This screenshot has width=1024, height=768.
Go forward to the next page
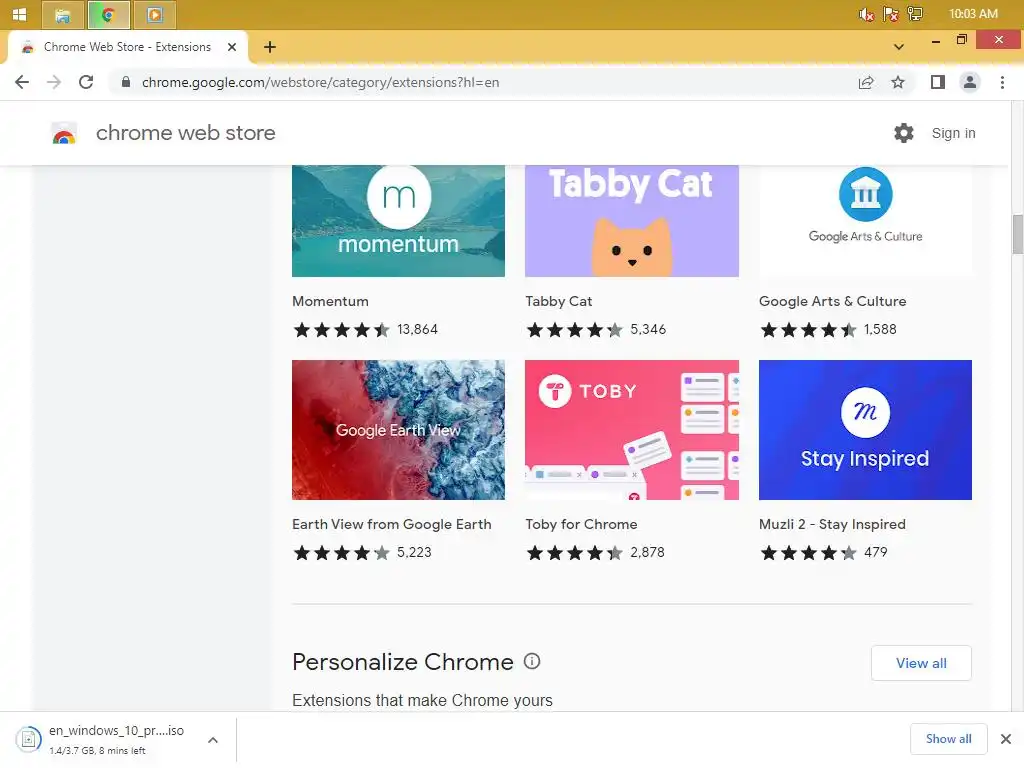(54, 82)
